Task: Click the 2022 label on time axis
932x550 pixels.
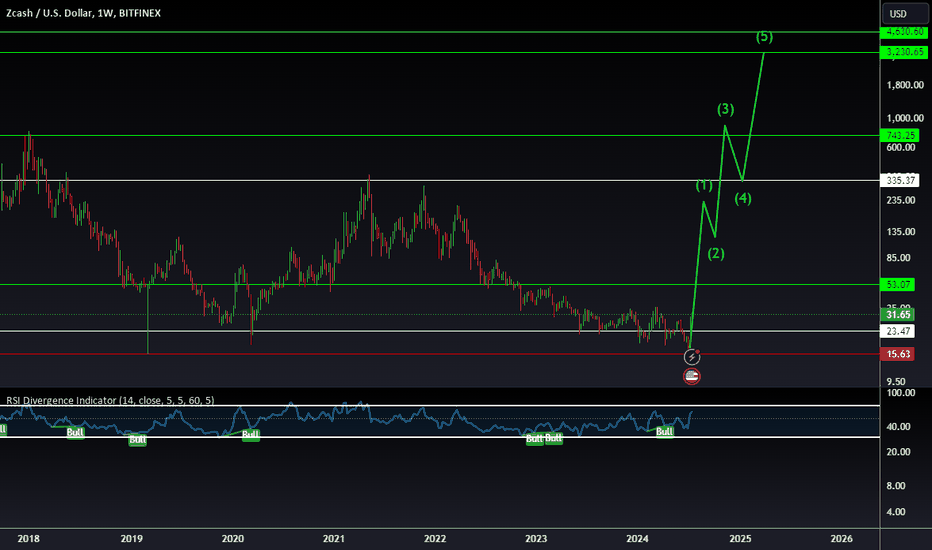Action: (x=434, y=539)
